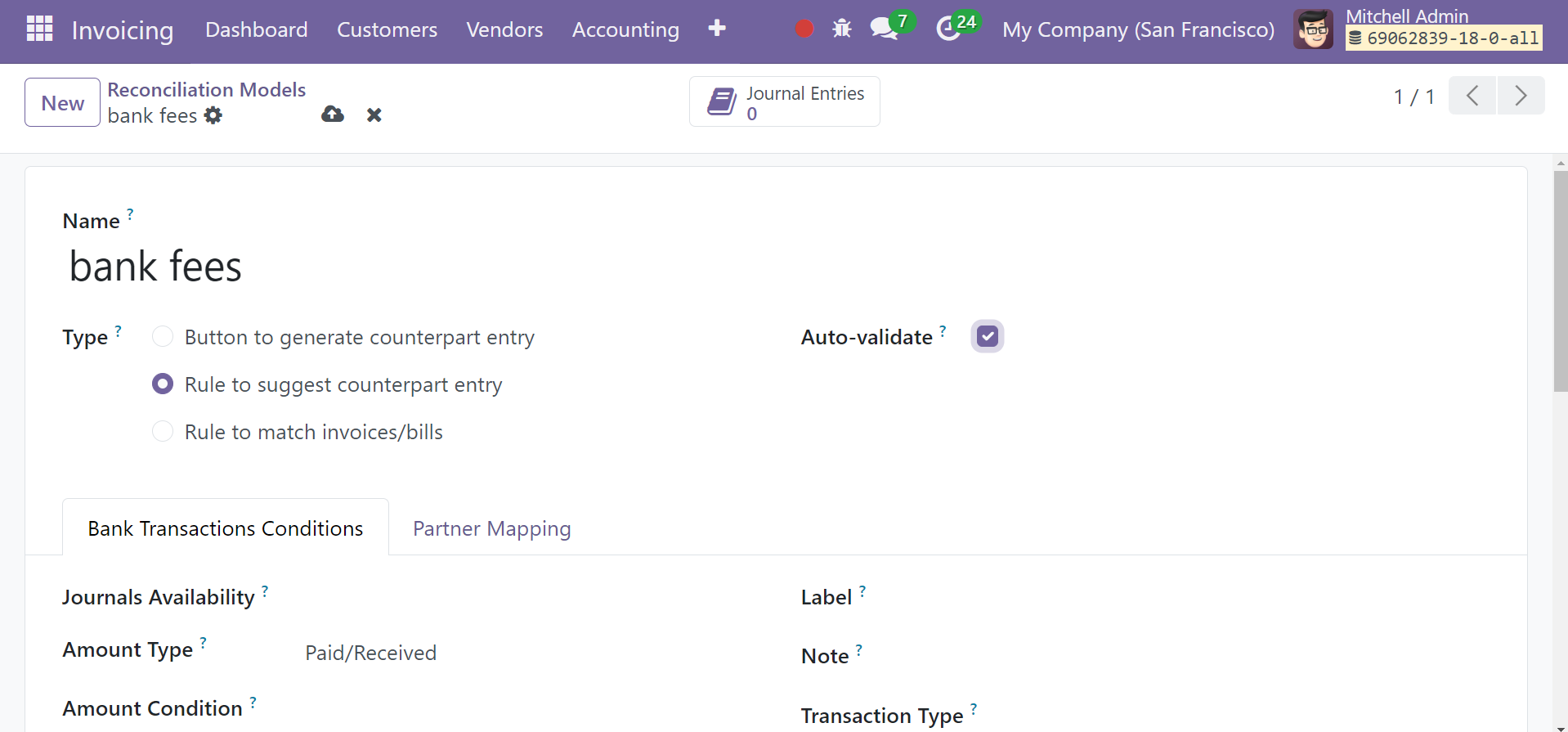Show help tooltip for Amount Type
The width and height of the screenshot is (1568, 732).
203,643
